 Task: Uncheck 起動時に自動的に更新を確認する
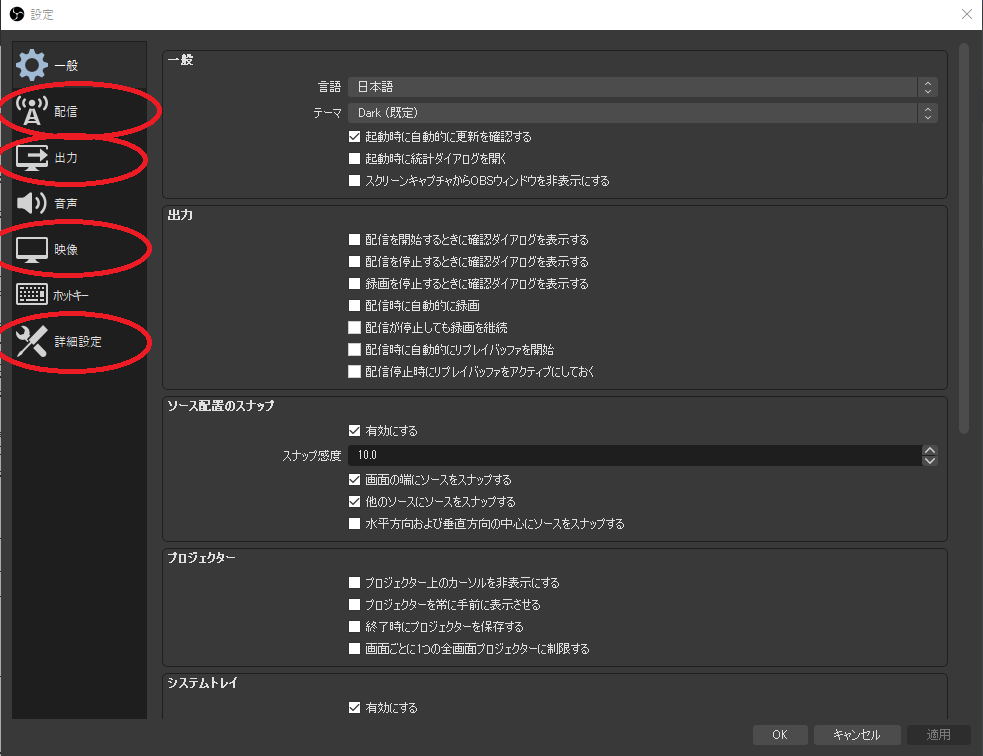coord(354,137)
